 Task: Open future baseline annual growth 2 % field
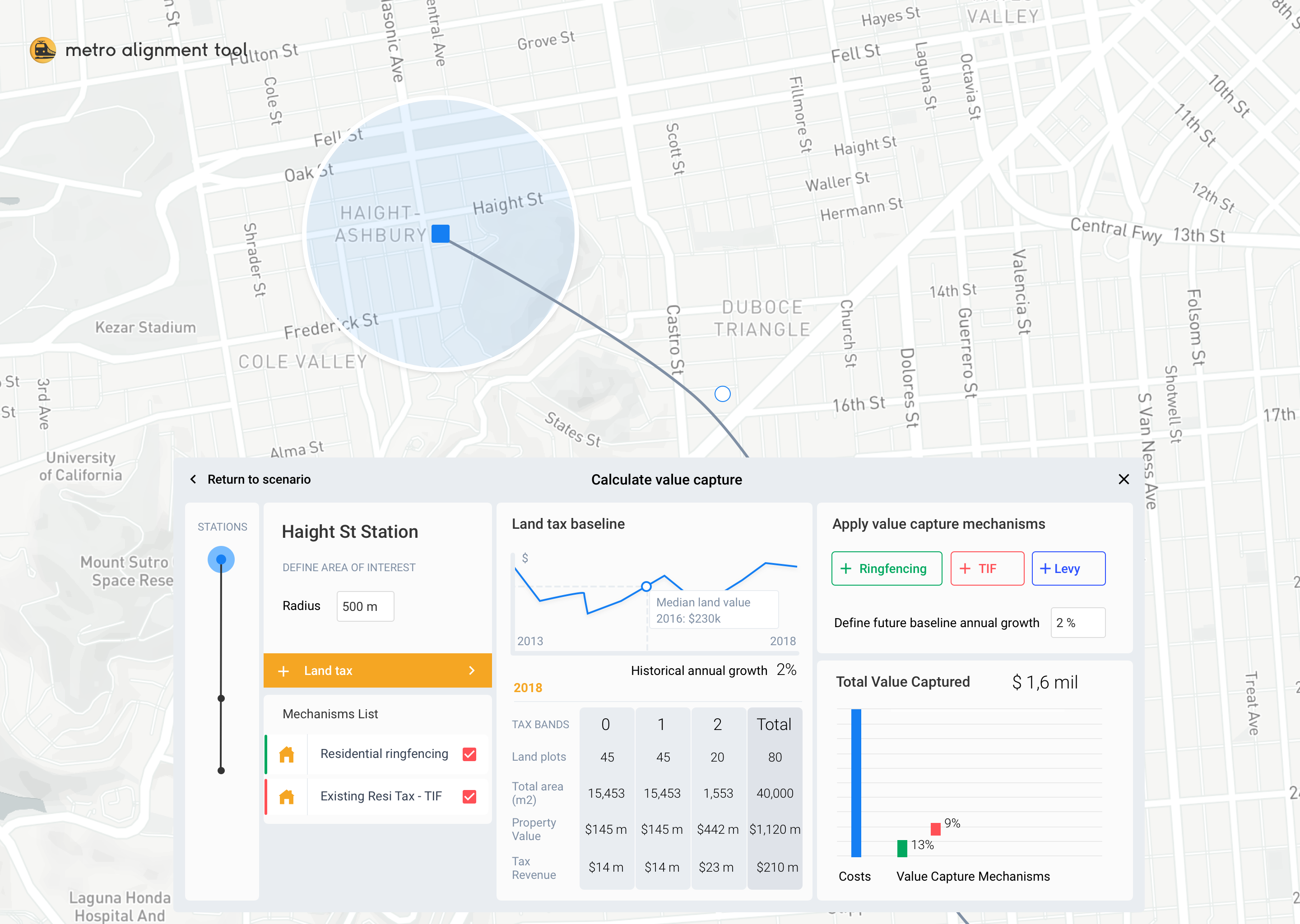1077,623
